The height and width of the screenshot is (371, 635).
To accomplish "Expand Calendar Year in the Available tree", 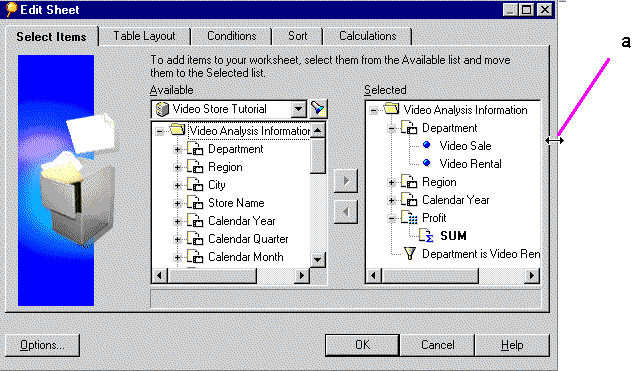I will (177, 221).
